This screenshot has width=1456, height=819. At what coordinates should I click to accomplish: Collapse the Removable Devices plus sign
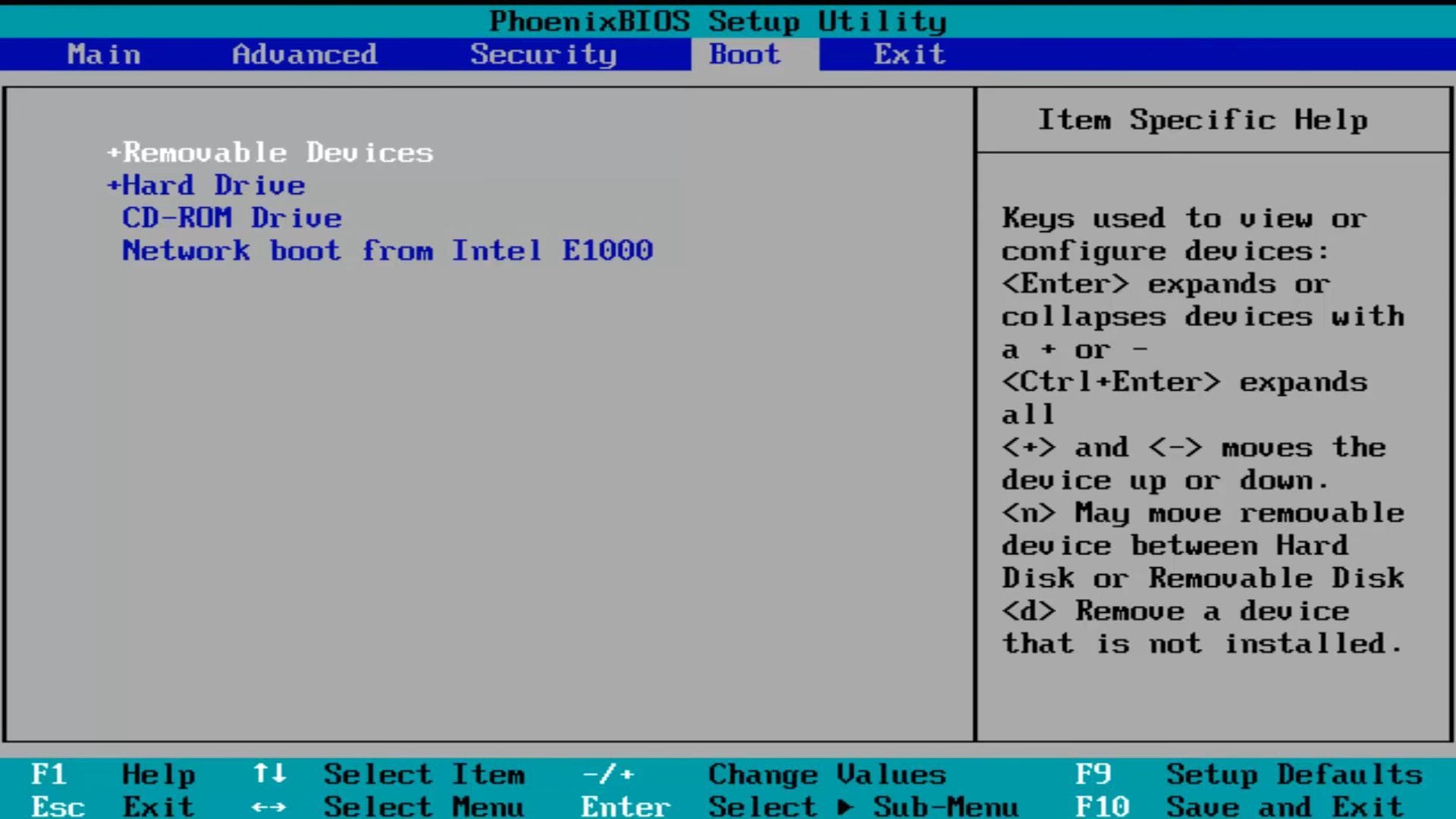111,152
